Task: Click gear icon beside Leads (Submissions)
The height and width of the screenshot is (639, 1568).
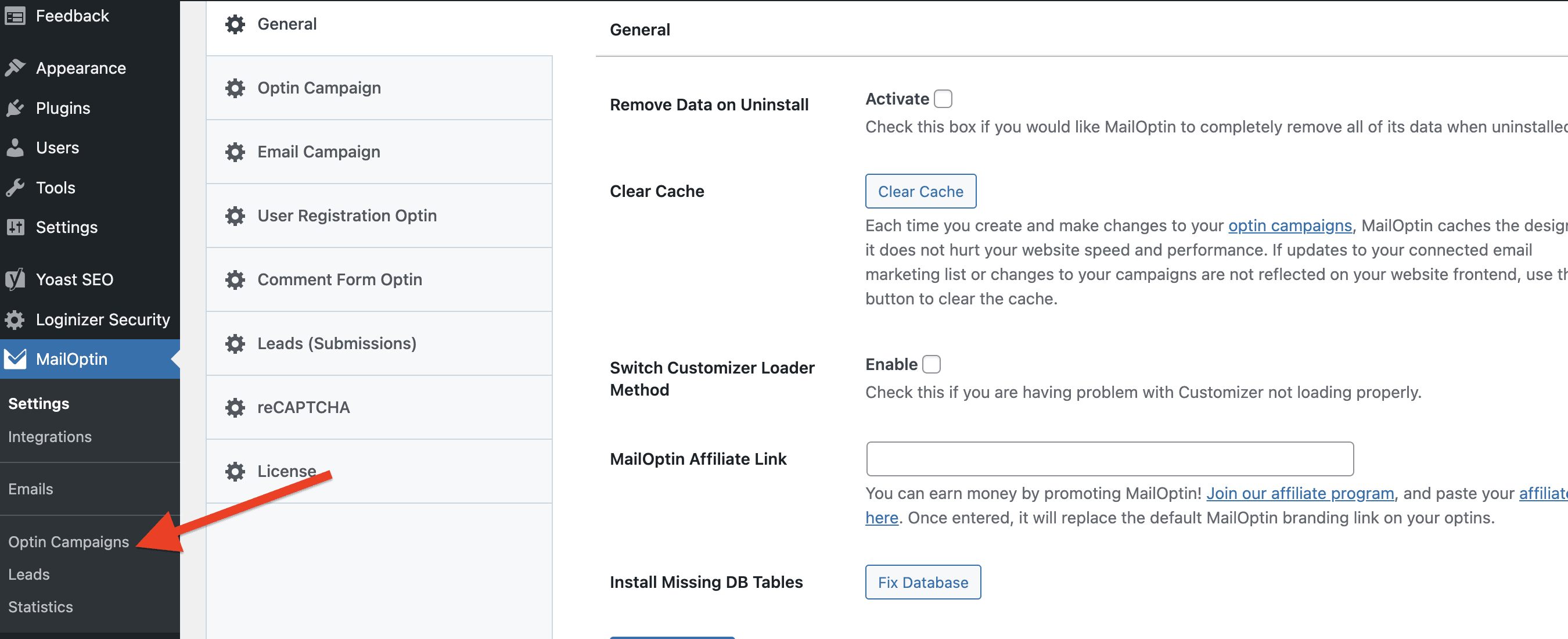Action: pos(235,343)
